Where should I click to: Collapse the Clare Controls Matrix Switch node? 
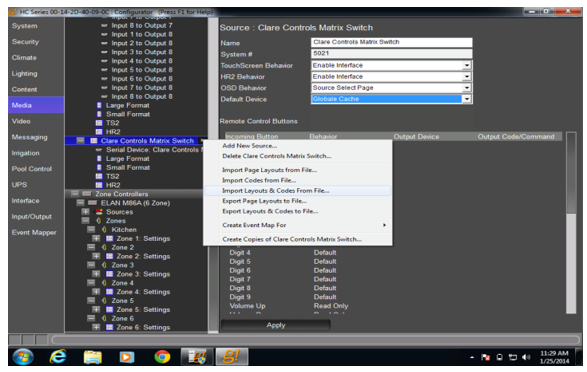click(80, 141)
